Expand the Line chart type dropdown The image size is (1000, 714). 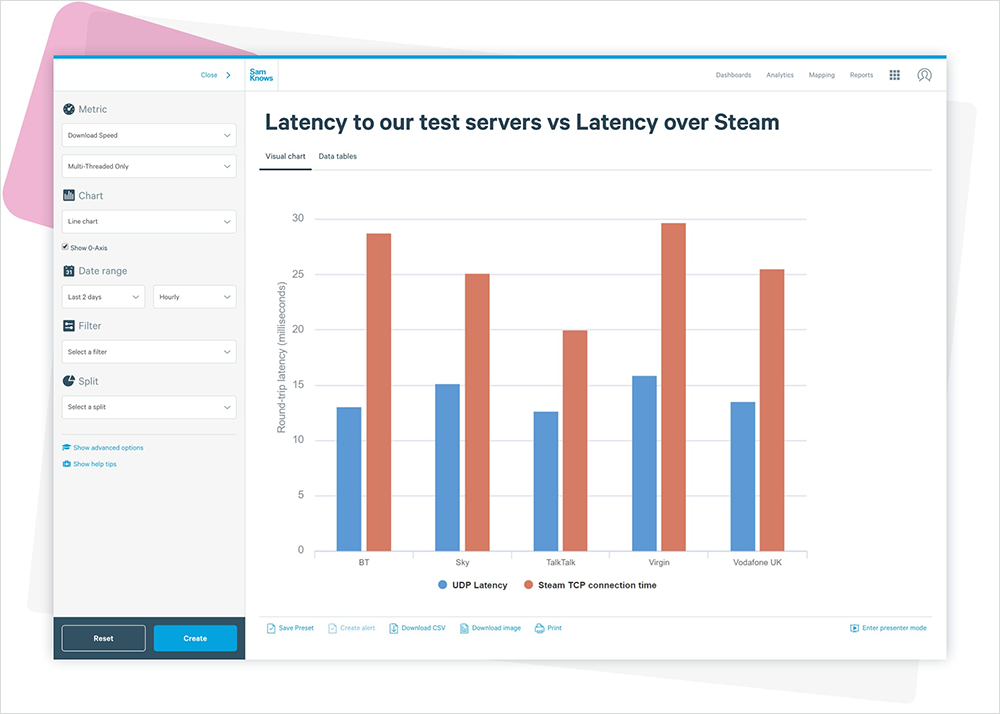coord(149,221)
